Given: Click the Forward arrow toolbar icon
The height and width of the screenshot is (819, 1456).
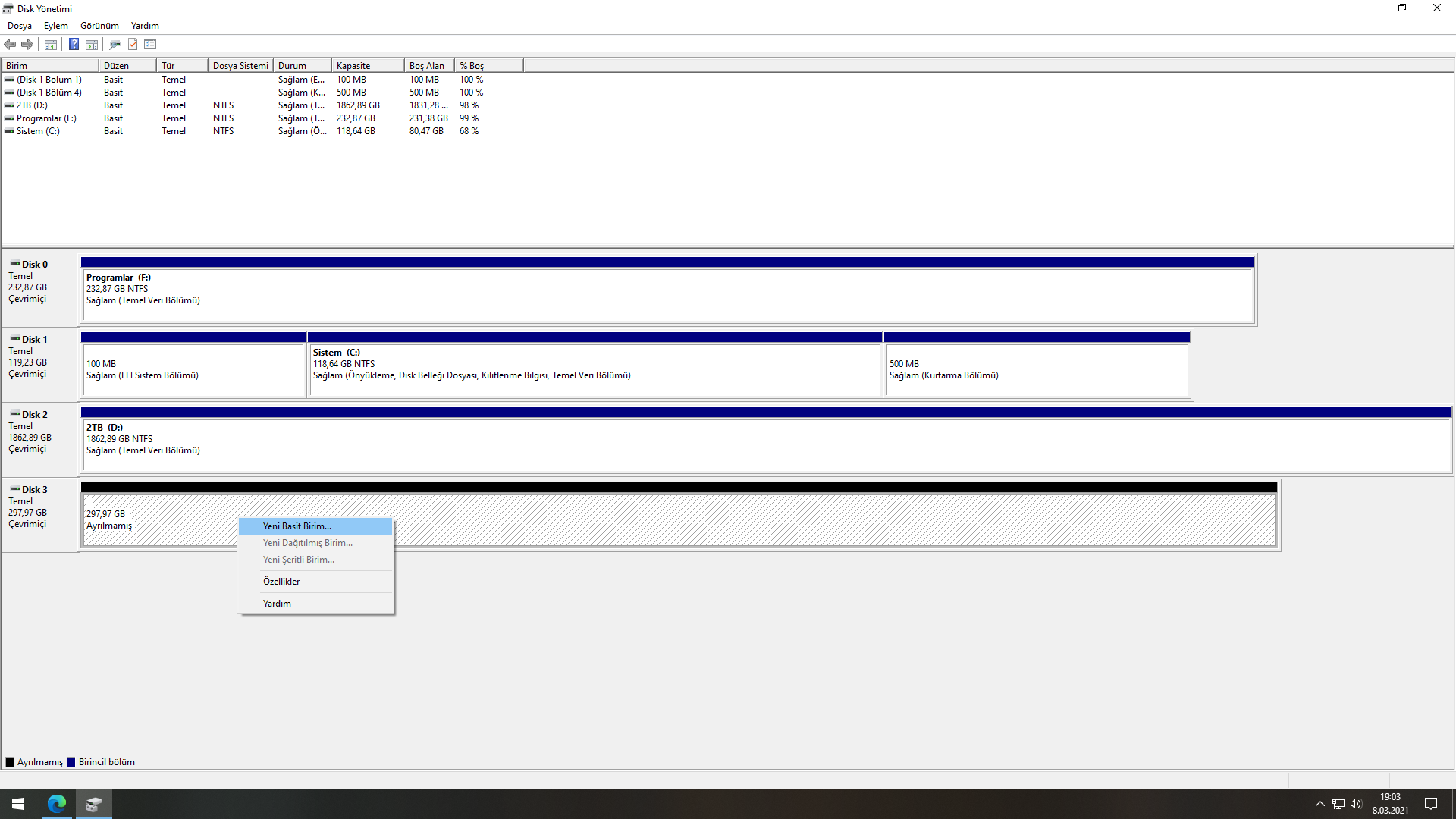Looking at the screenshot, I should coord(27,45).
